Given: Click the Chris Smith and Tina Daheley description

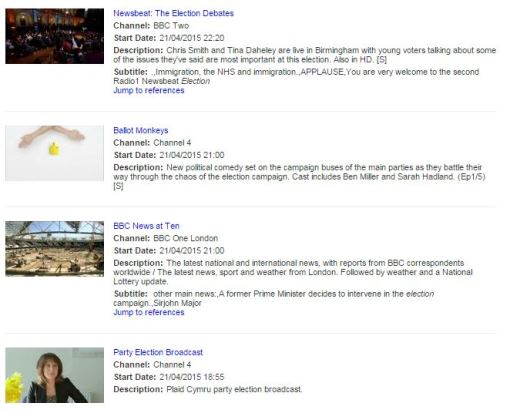Looking at the screenshot, I should pos(305,55).
